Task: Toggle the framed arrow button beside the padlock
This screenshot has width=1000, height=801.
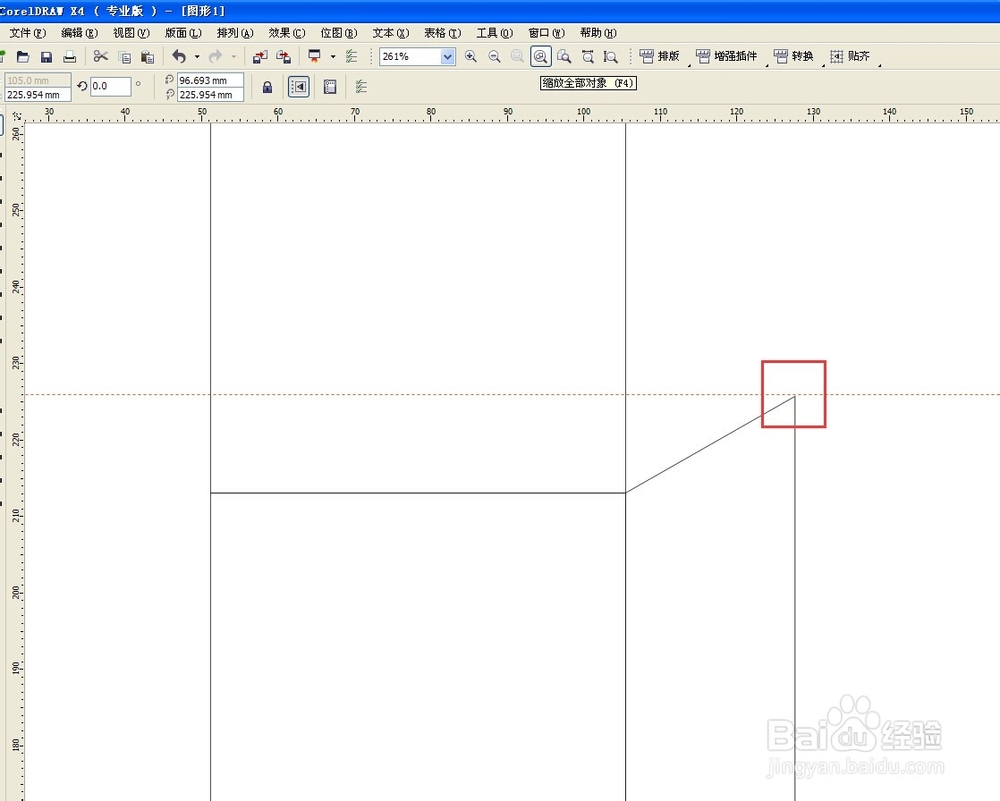Action: pyautogui.click(x=299, y=87)
